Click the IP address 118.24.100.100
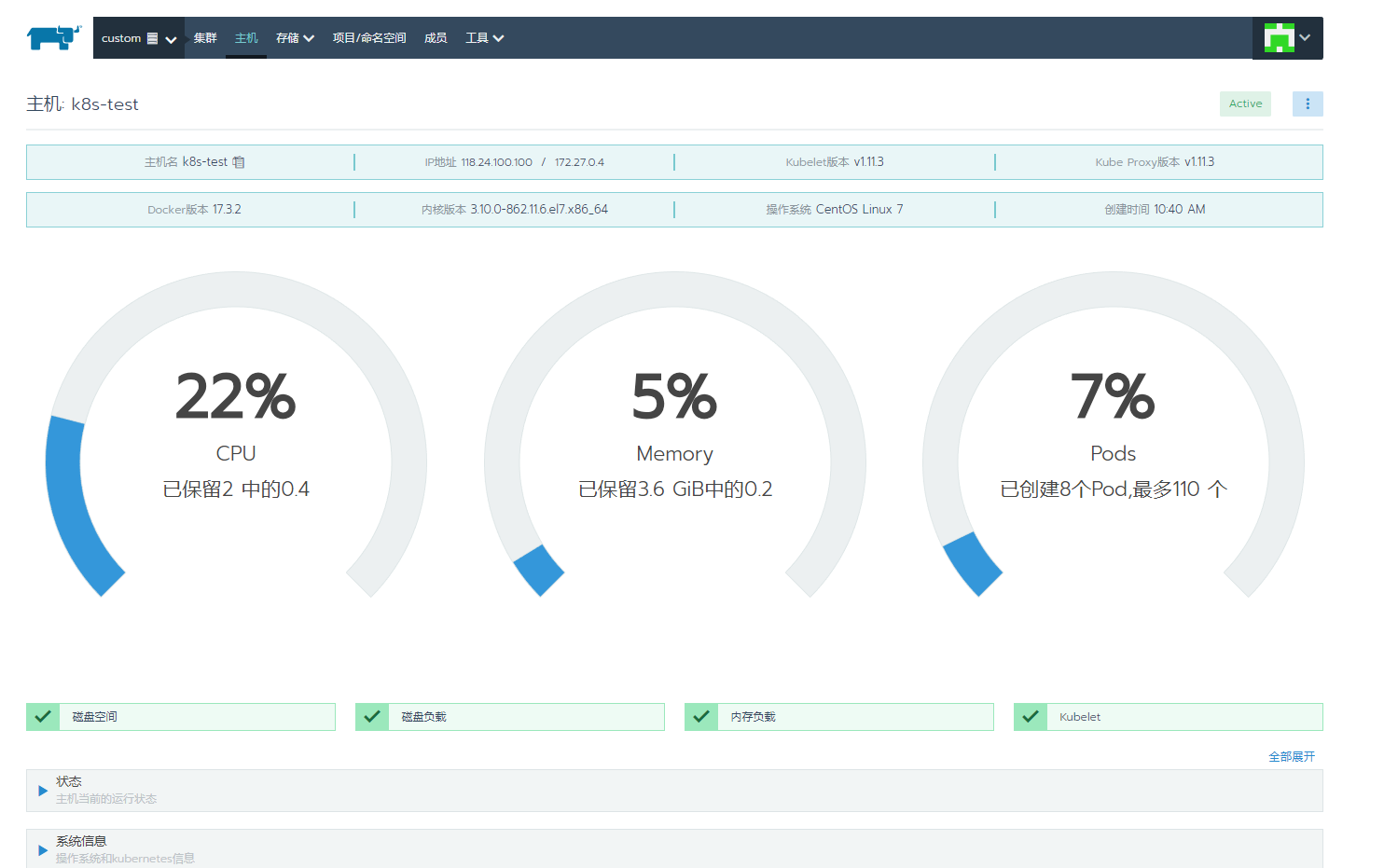 click(x=496, y=162)
